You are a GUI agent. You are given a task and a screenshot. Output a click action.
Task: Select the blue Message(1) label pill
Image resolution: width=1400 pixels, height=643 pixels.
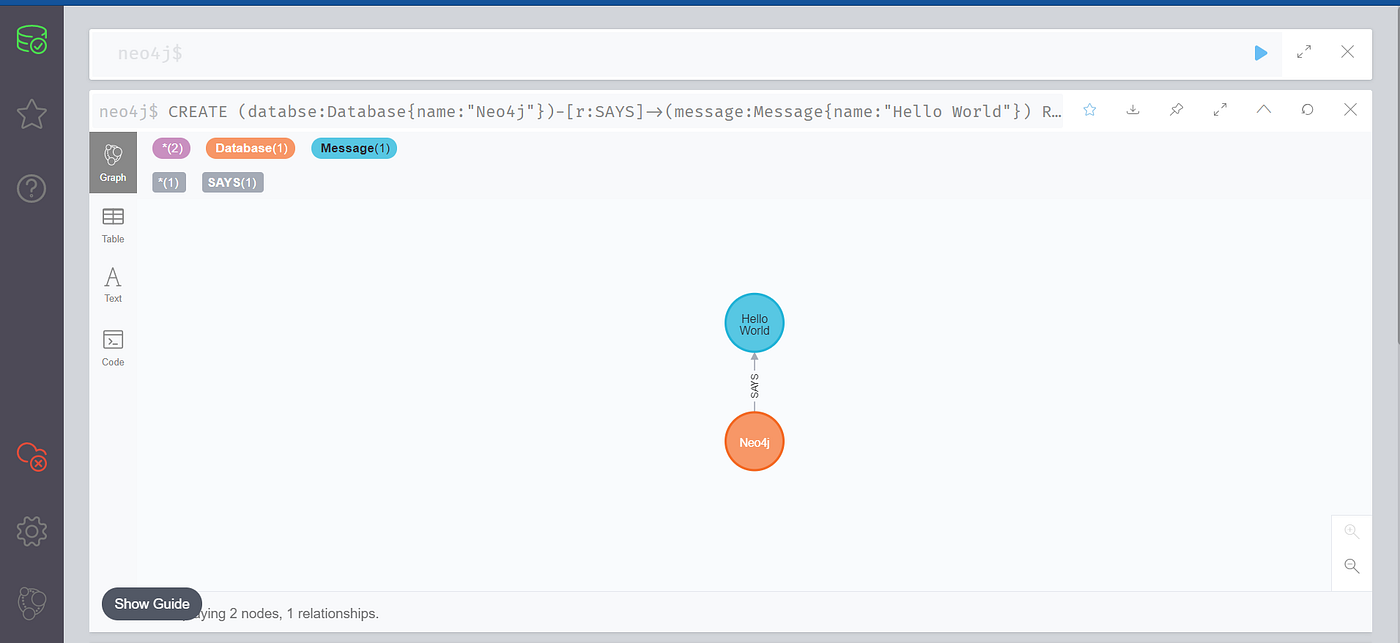pyautogui.click(x=353, y=147)
